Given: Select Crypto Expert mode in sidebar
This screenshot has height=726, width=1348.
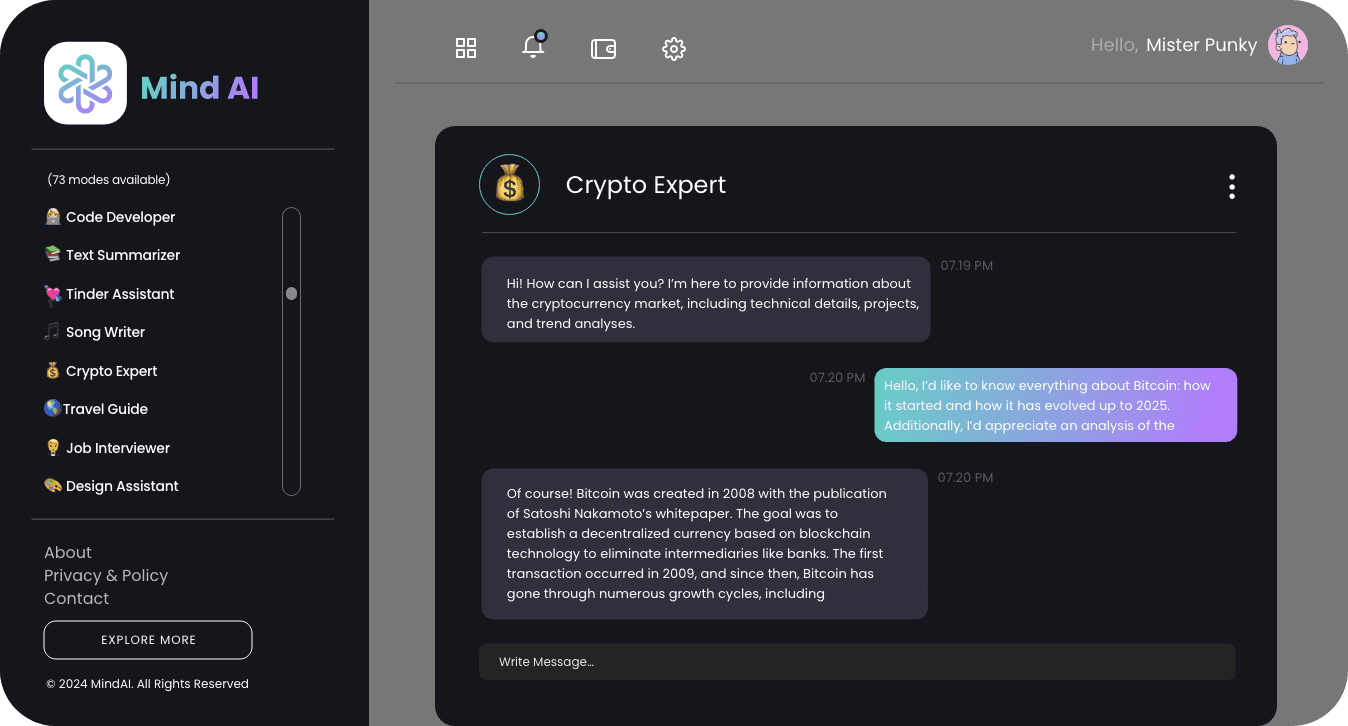Looking at the screenshot, I should click(101, 371).
